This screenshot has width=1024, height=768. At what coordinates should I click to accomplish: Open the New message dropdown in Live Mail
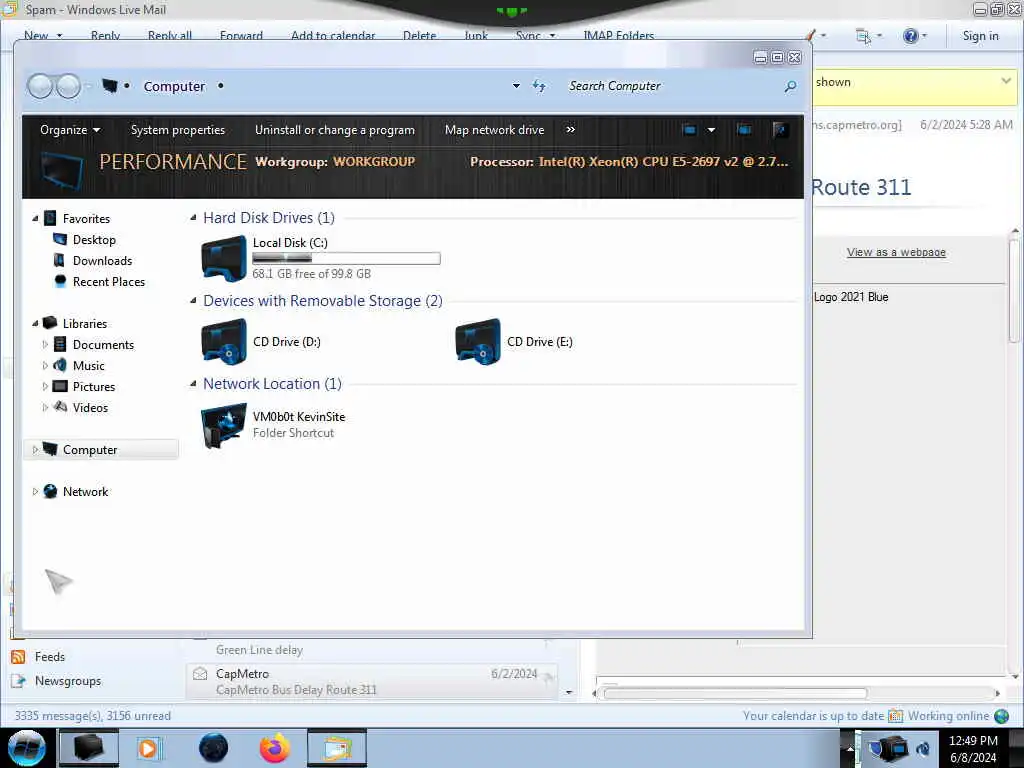(x=59, y=36)
